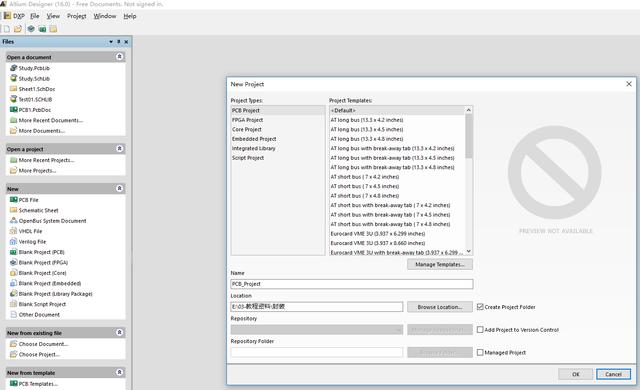Open the Project menu
640x390 pixels.
[x=77, y=16]
